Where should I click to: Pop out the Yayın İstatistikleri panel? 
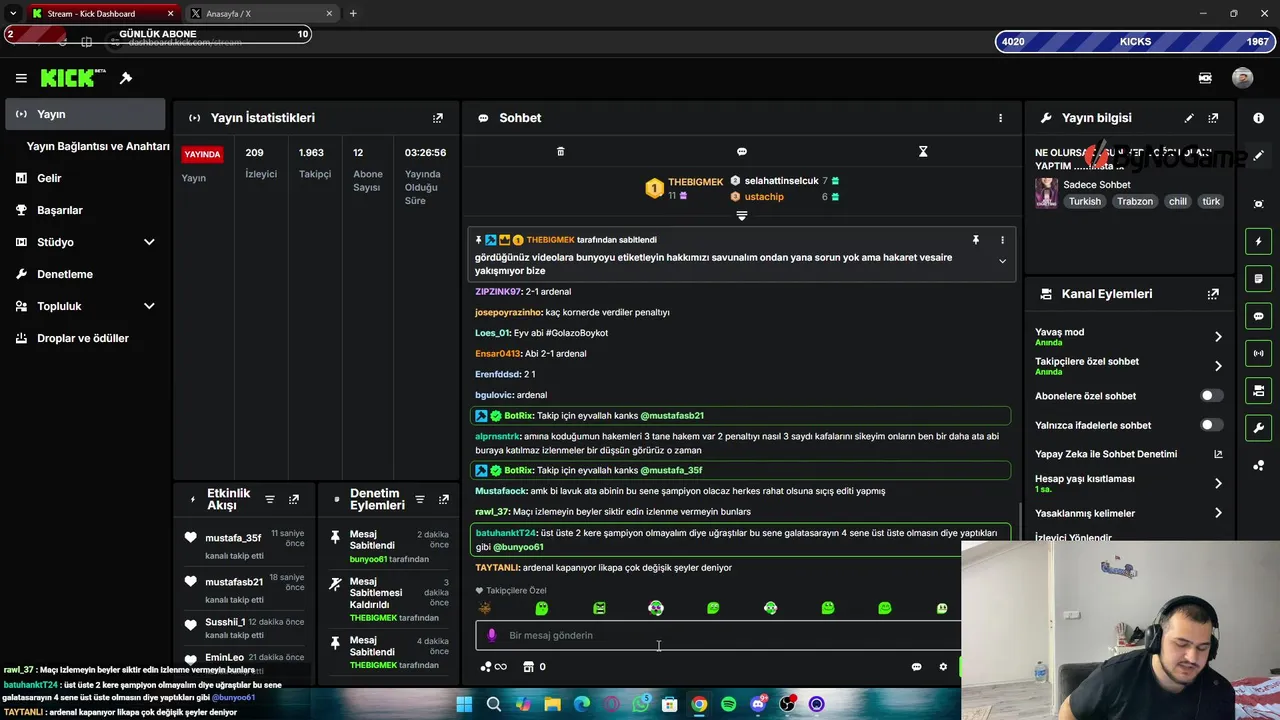[x=437, y=118]
